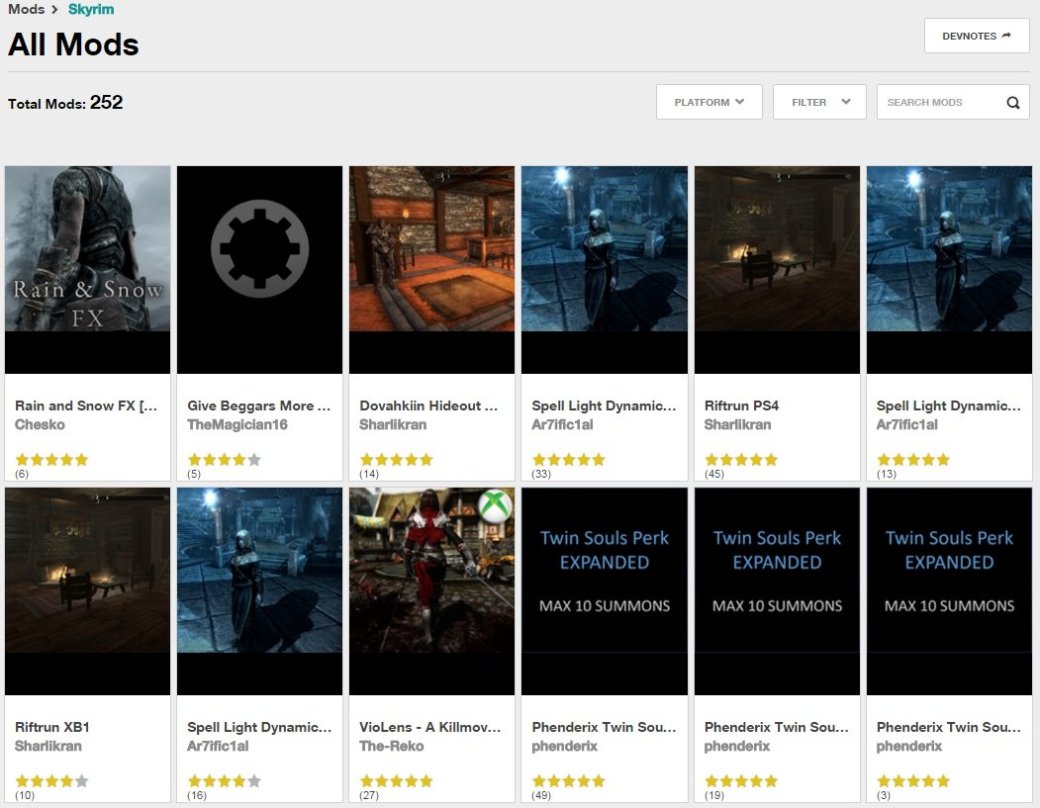Open Spell Light Dynamic title with 13 ratings
The image size is (1040, 808).
click(x=948, y=405)
